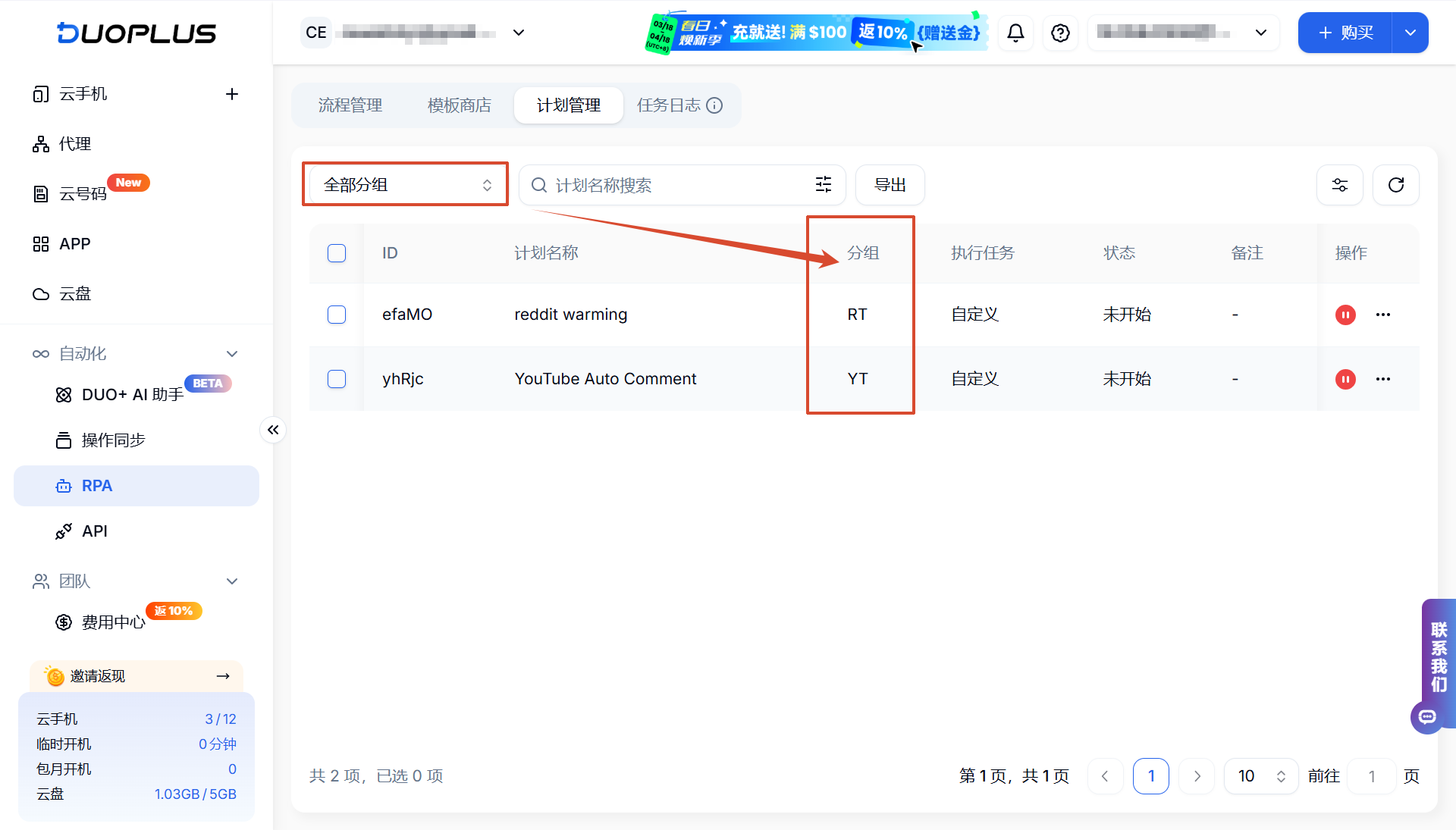Collapse the 自动化 automation section
This screenshot has height=830, width=1456.
[232, 354]
